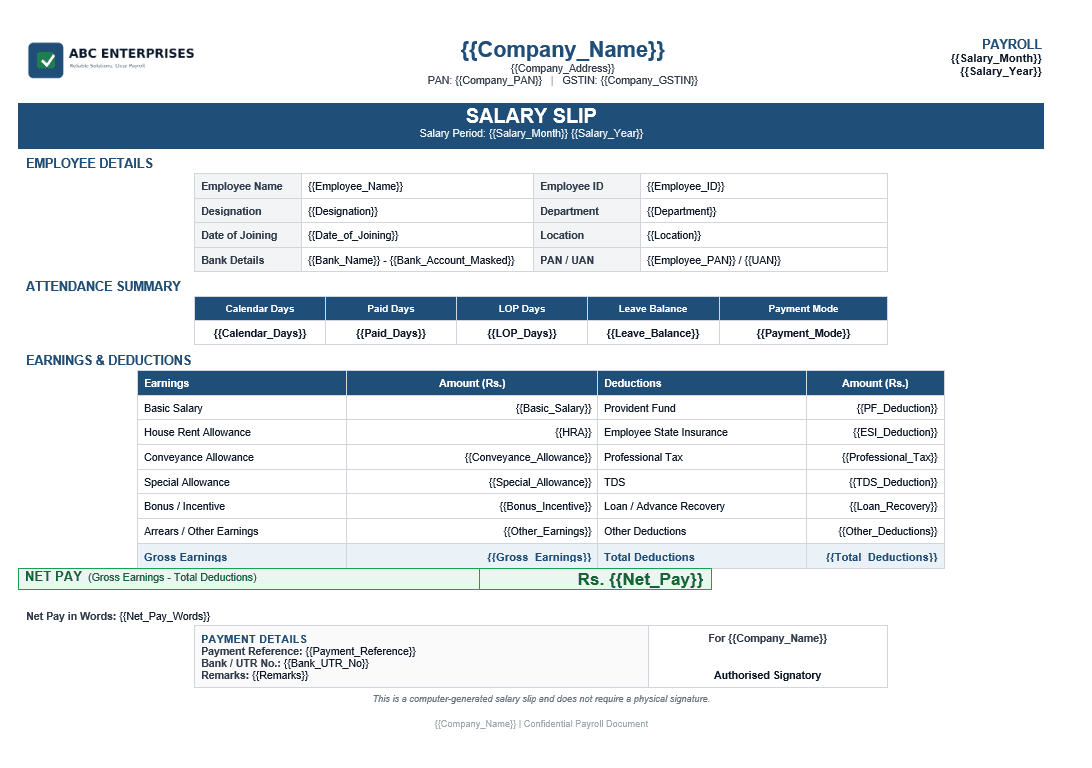Select the {{Employee_ID}} value cell
The height and width of the screenshot is (768, 1092).
[x=764, y=186]
